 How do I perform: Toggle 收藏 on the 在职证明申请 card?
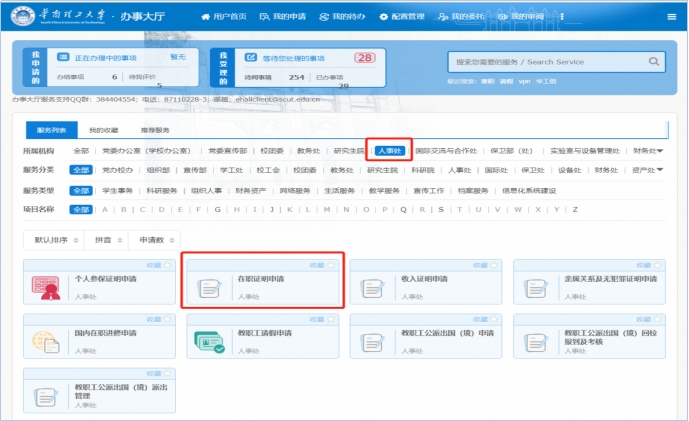[x=322, y=265]
